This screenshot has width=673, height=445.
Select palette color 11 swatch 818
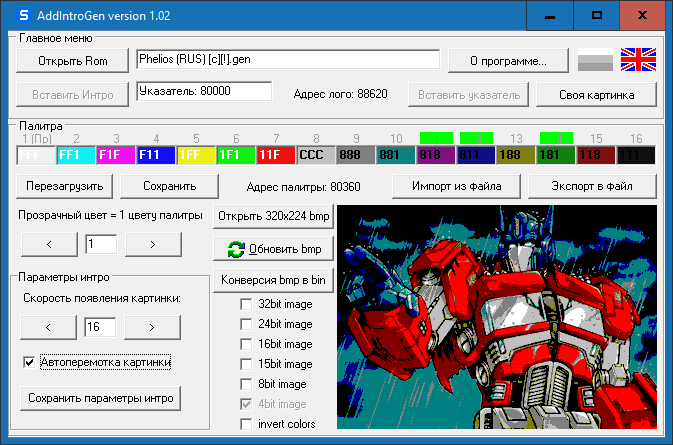pyautogui.click(x=436, y=155)
